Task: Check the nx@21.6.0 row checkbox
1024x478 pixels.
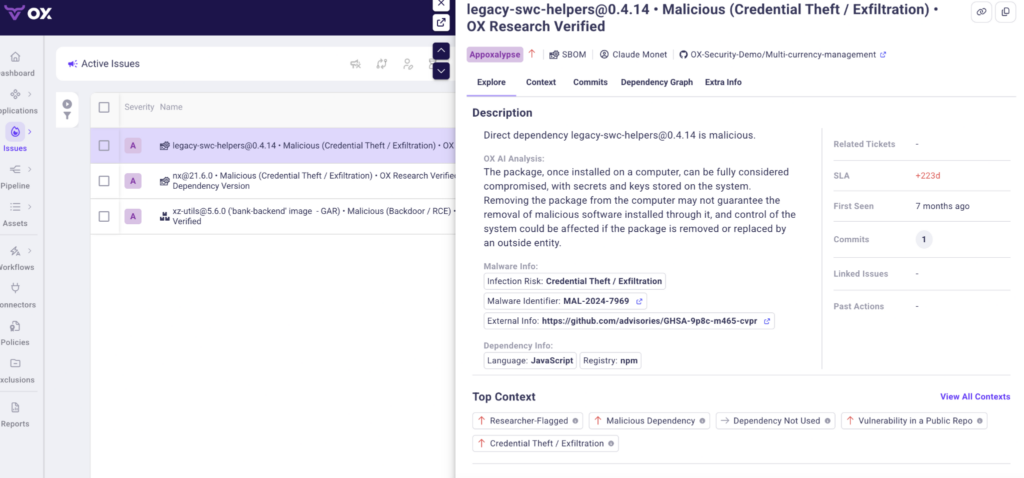Action: coord(104,181)
